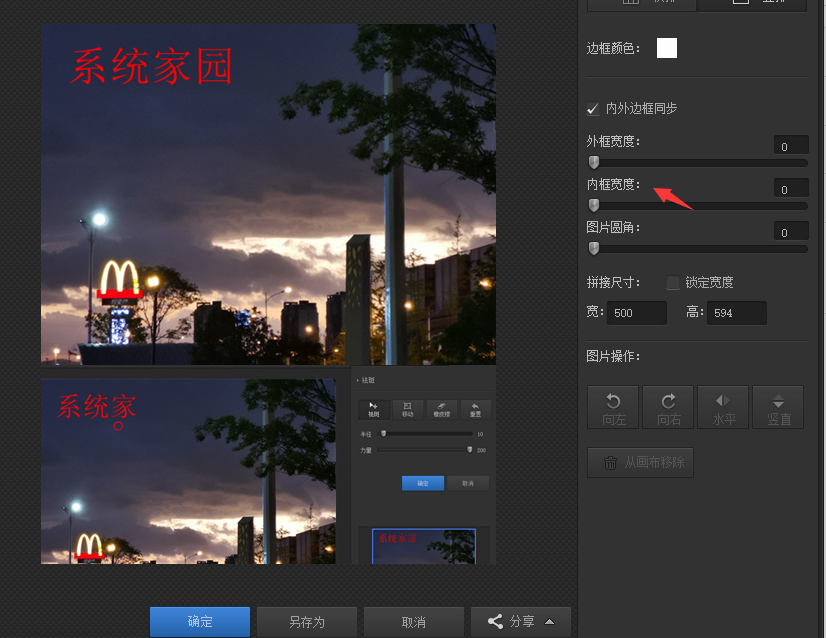This screenshot has height=638, width=826.
Task: Flip image horizontally with 水平 button
Action: coord(723,407)
